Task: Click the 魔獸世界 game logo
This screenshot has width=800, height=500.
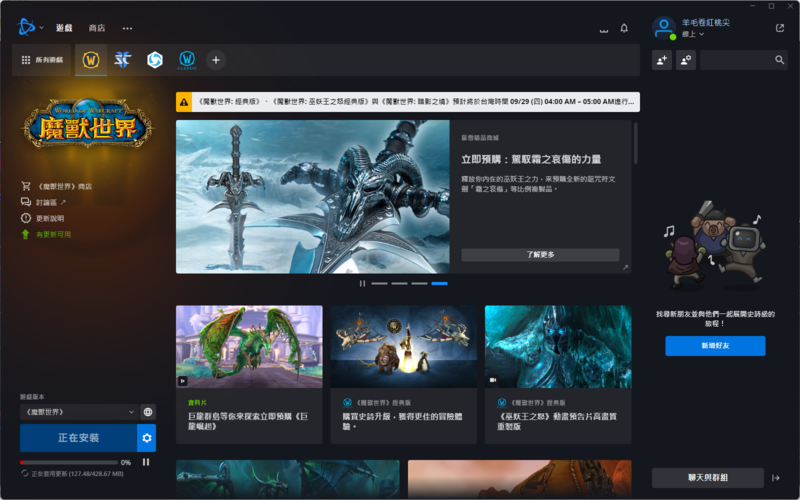Action: click(x=88, y=123)
